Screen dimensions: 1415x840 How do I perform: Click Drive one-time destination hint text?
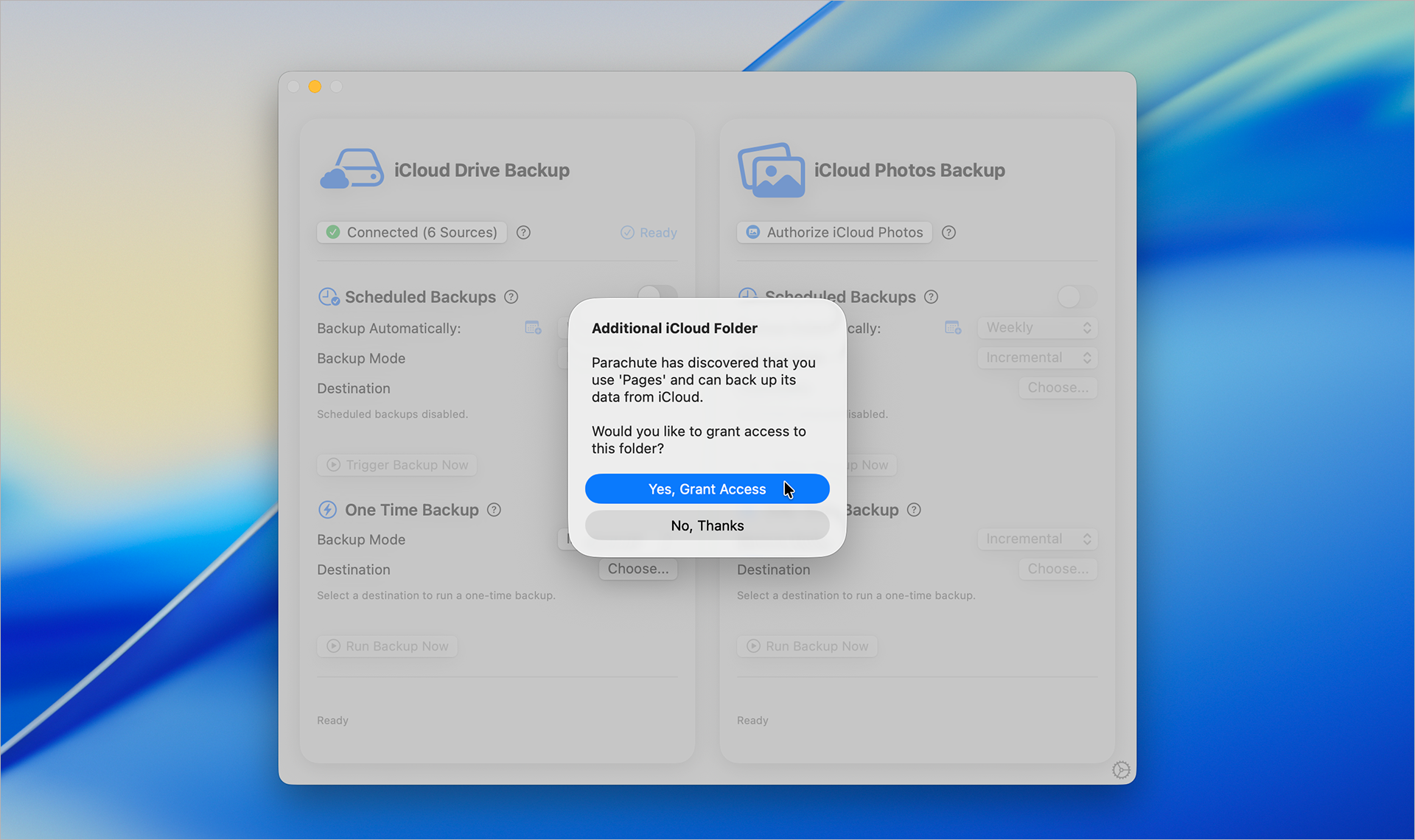point(436,595)
